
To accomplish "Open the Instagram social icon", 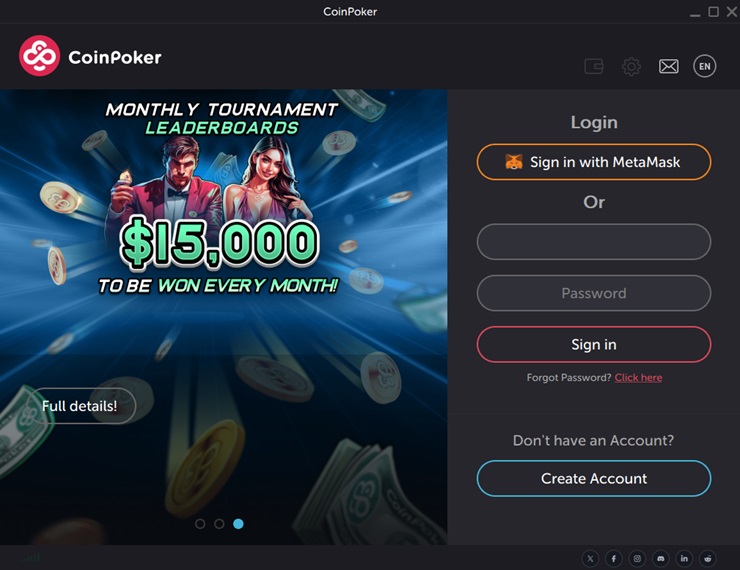I will point(637,559).
